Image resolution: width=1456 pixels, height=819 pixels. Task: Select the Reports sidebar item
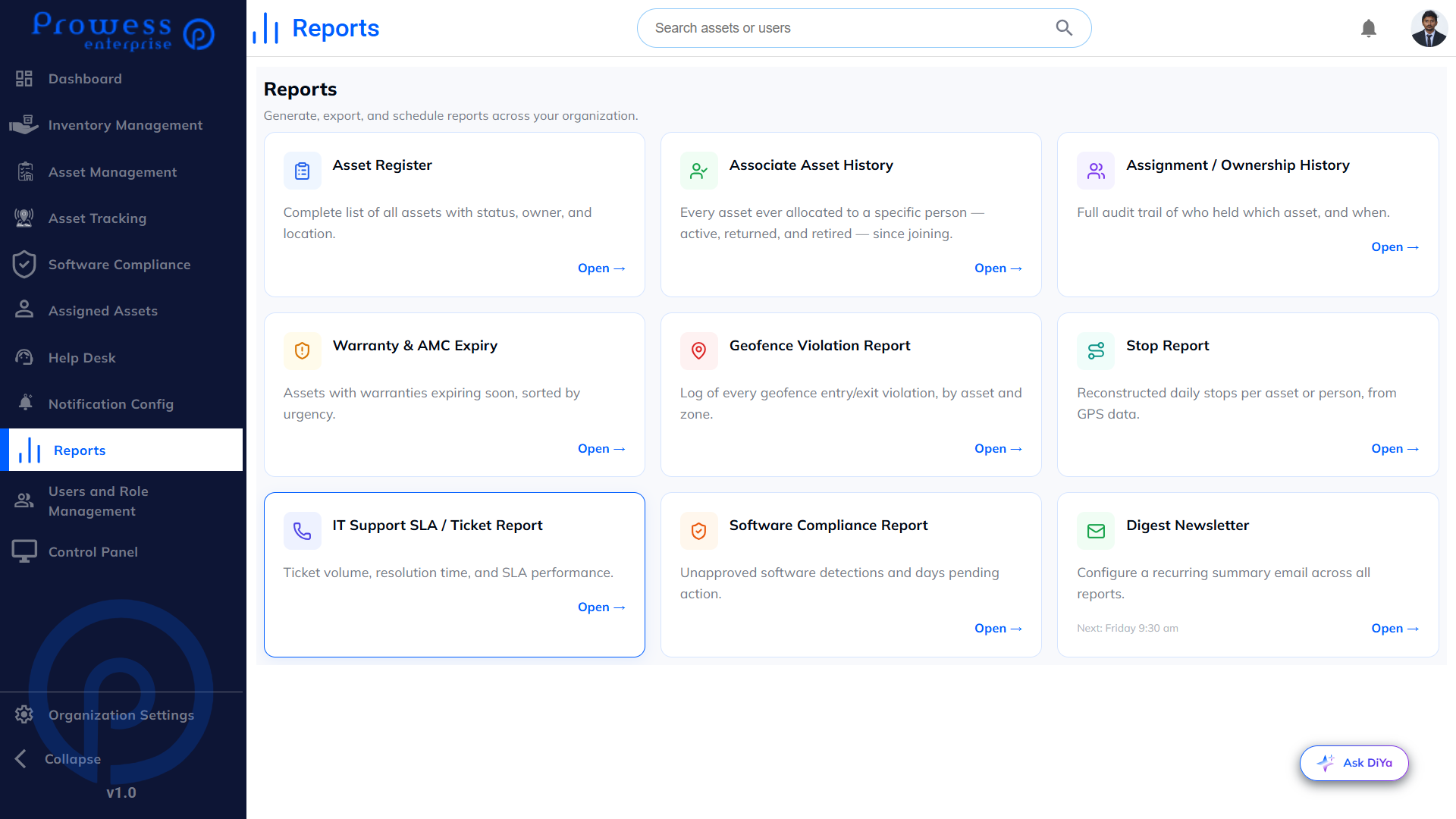coord(121,450)
